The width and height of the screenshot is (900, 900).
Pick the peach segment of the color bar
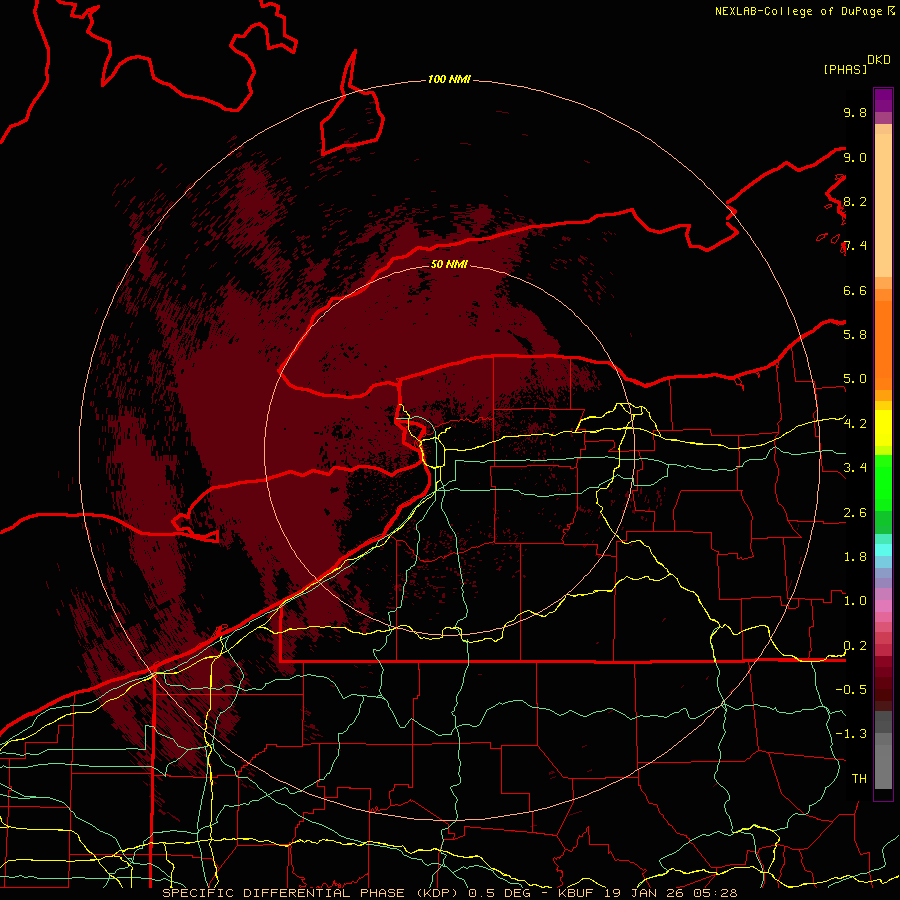click(883, 201)
